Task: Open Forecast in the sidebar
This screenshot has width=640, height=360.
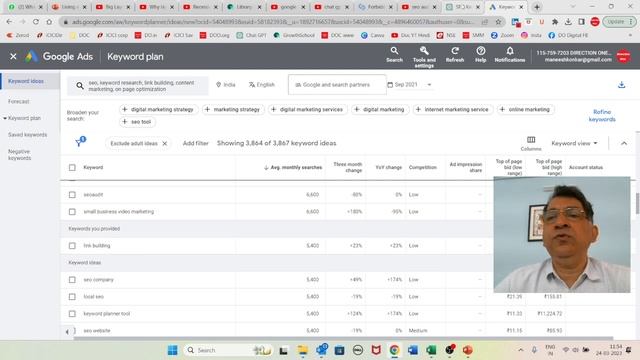Action: (18, 101)
